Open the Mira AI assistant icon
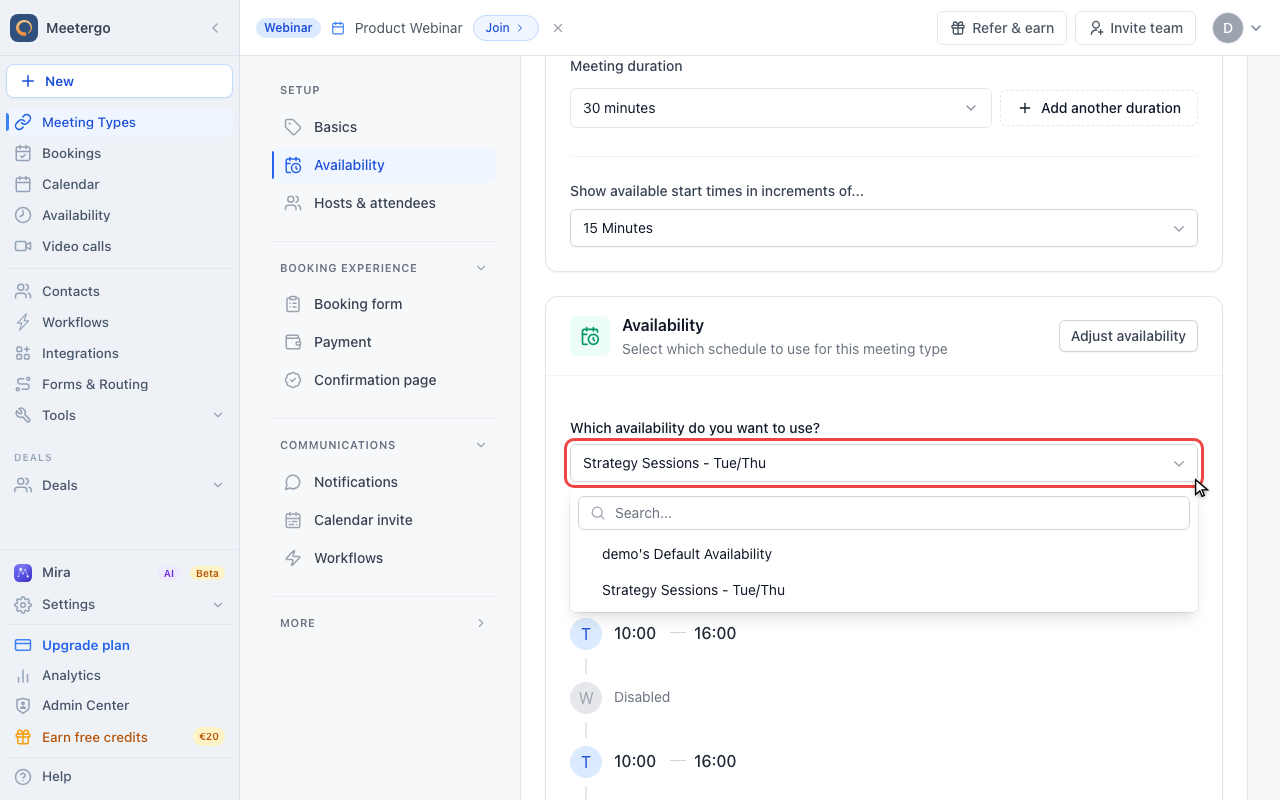 [x=23, y=573]
